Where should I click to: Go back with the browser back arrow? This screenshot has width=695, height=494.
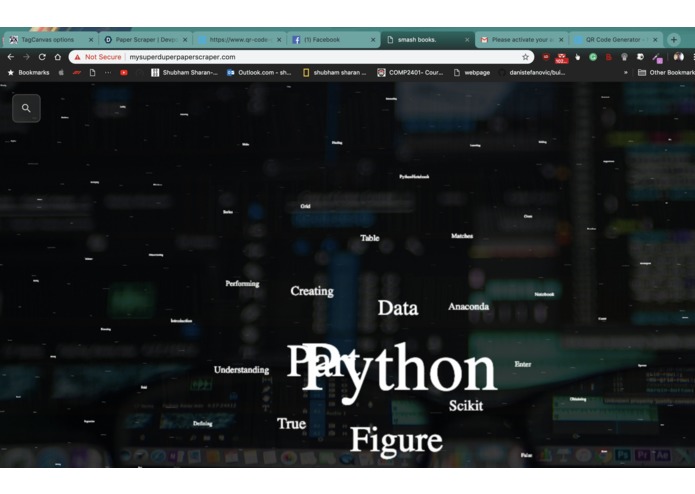tap(11, 57)
